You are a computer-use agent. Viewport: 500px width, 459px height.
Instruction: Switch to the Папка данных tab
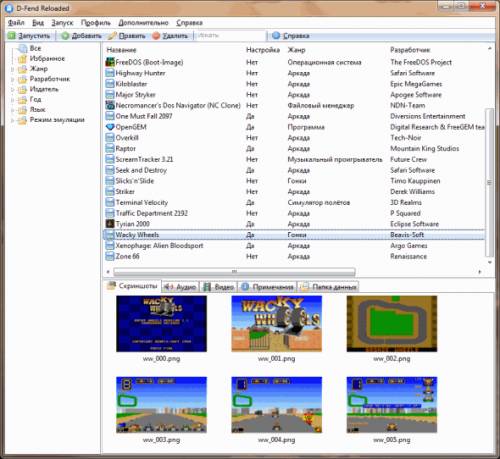[329, 287]
